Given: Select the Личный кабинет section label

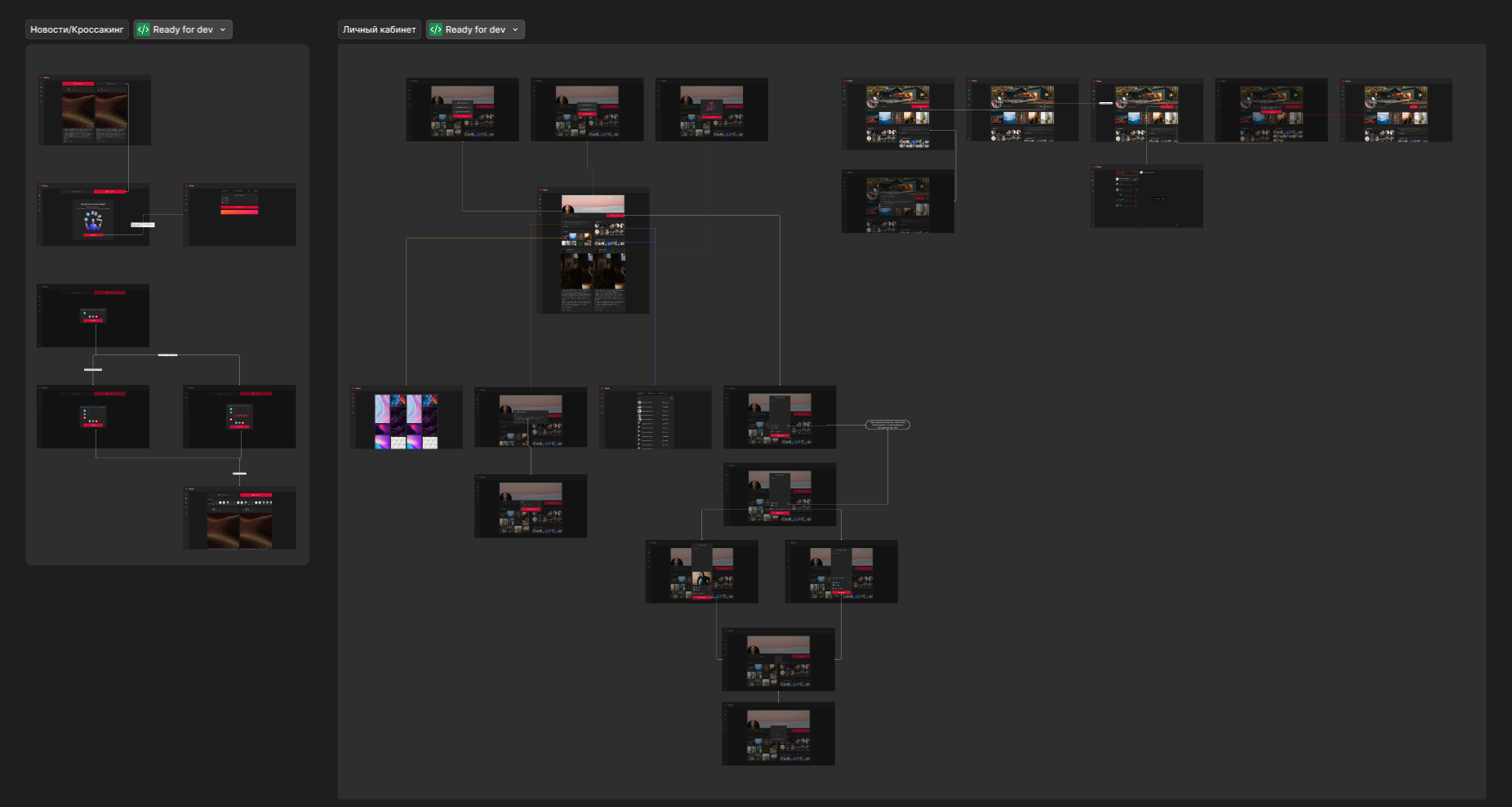Looking at the screenshot, I should (380, 29).
